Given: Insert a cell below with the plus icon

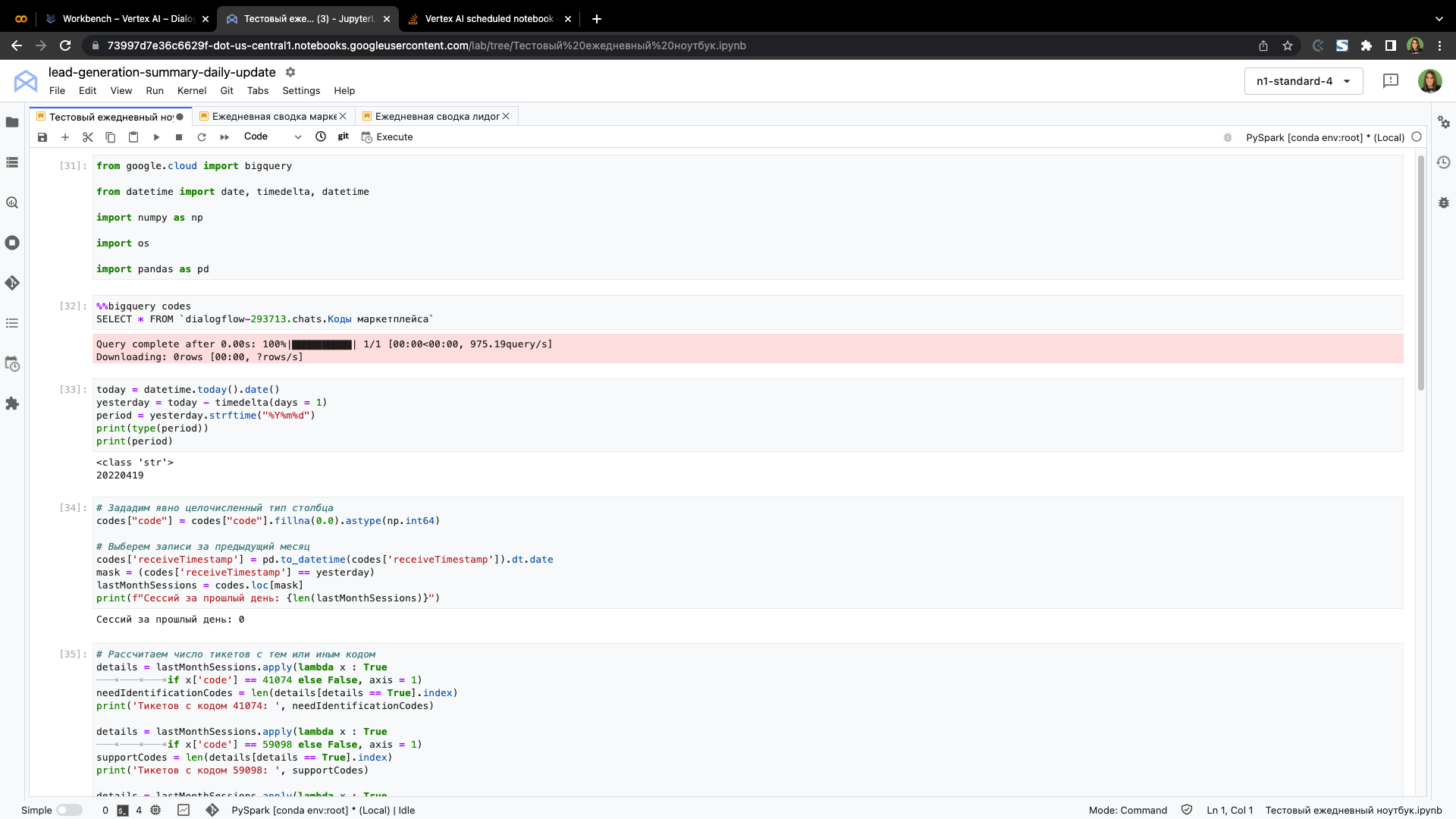Looking at the screenshot, I should pos(65,137).
